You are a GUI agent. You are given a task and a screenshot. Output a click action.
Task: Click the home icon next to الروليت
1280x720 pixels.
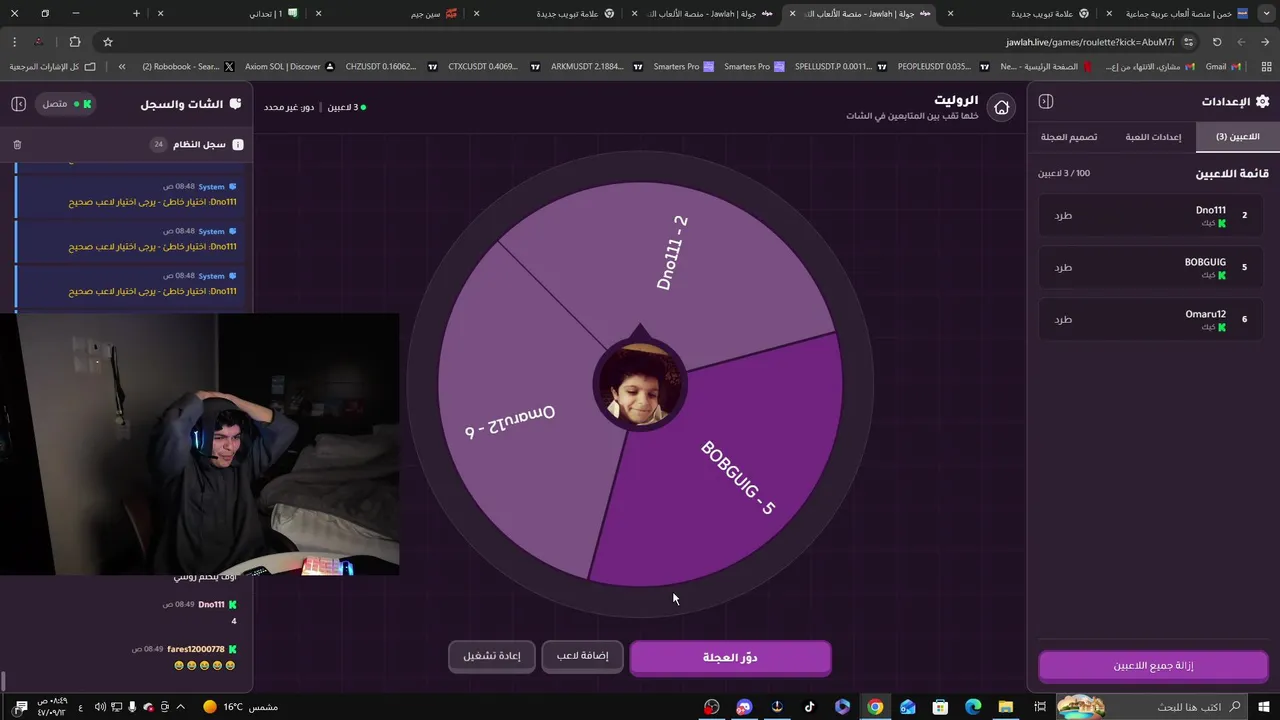click(1001, 108)
